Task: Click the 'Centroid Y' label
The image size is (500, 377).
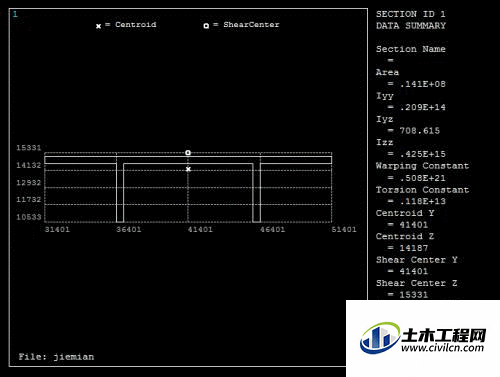Action: point(405,213)
